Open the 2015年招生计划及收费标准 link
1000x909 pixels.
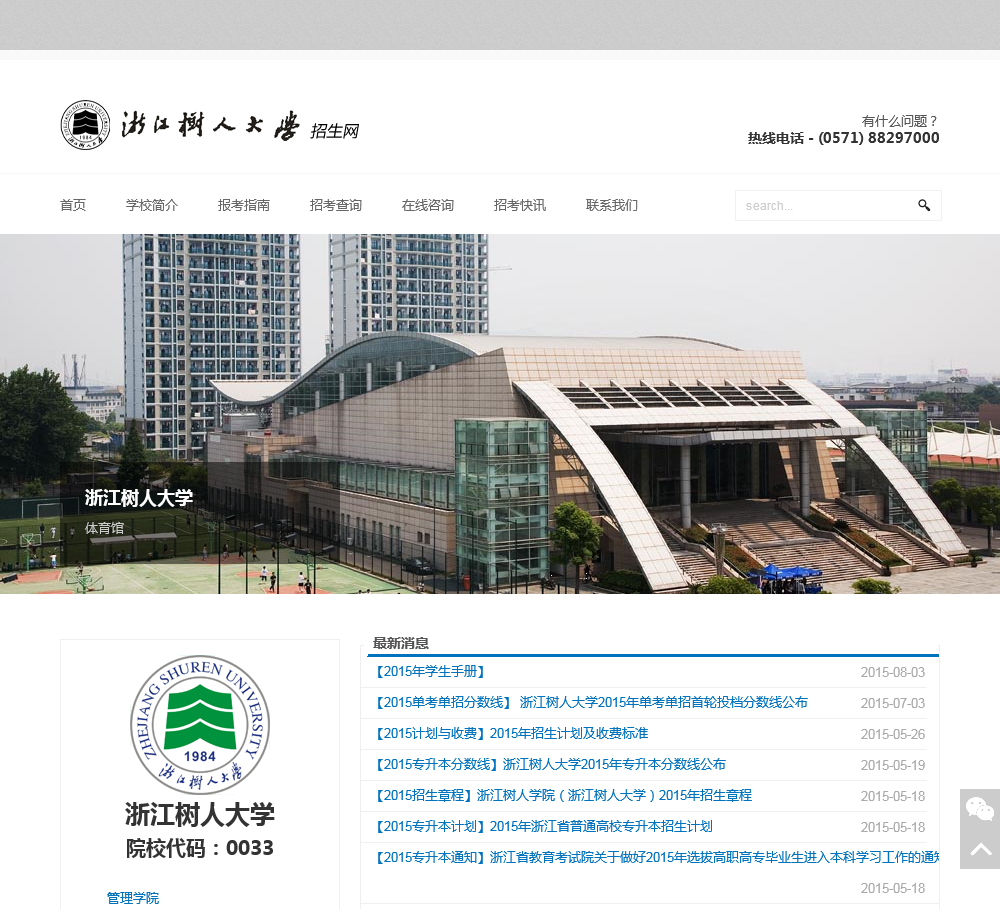(x=511, y=734)
